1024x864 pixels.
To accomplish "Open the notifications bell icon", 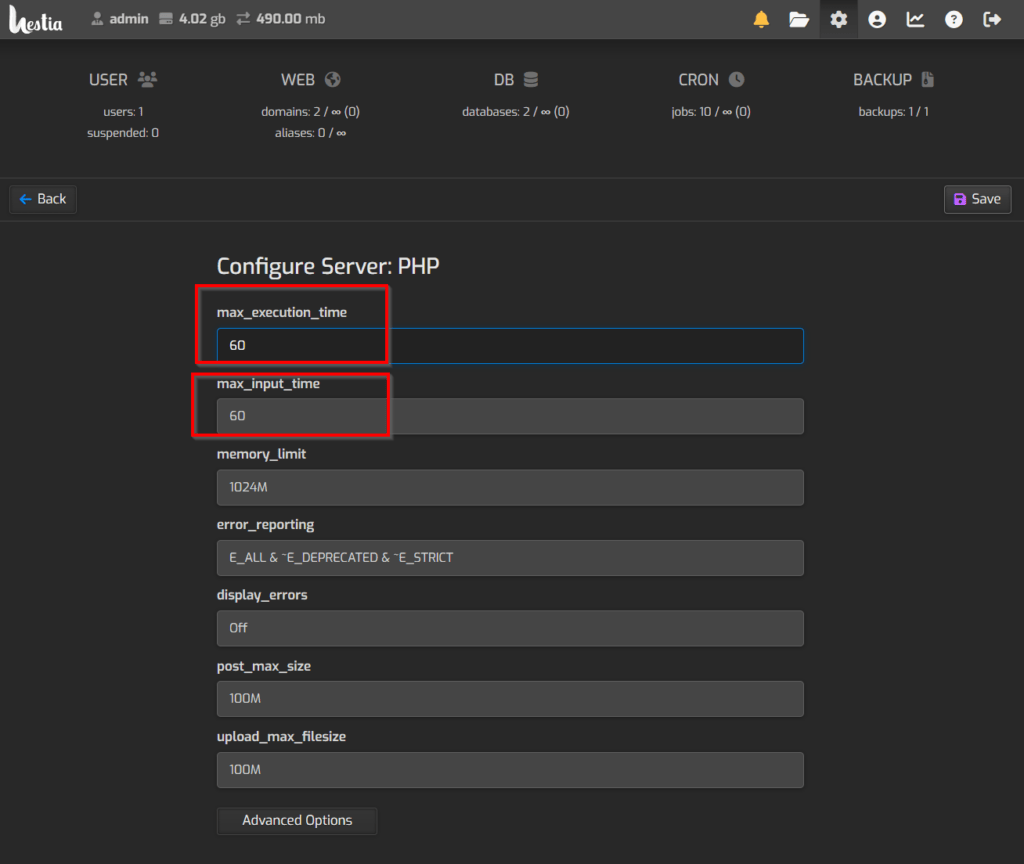I will pos(761,18).
